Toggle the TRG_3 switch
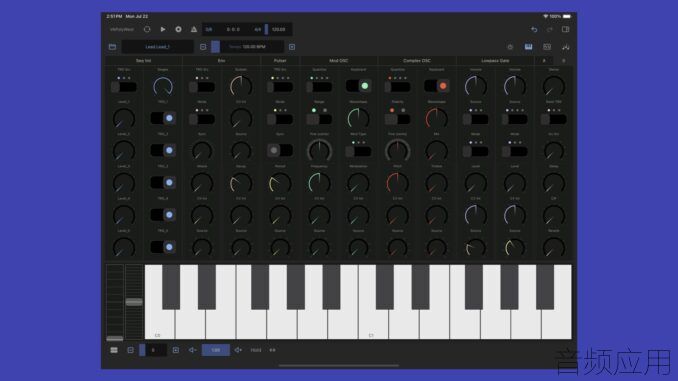 coord(163,182)
